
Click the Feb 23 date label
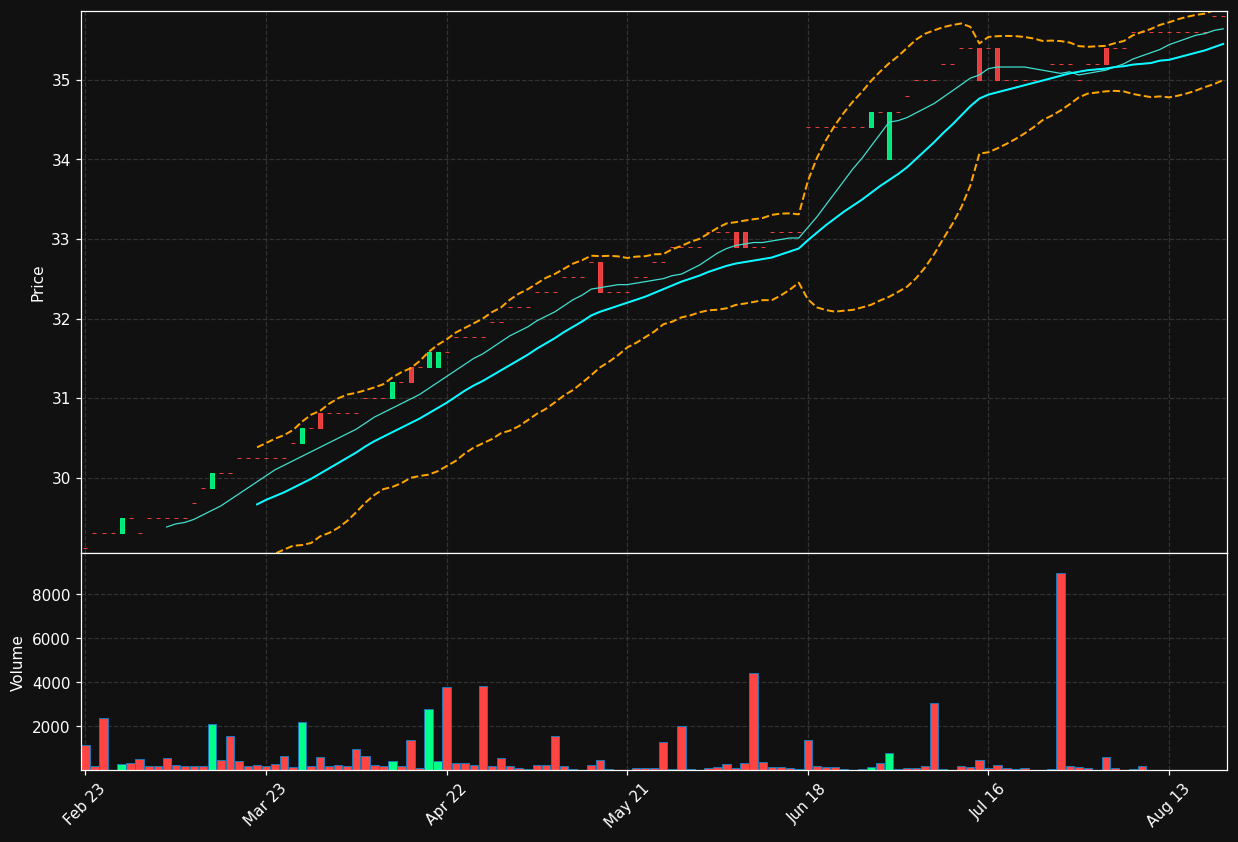pos(84,804)
